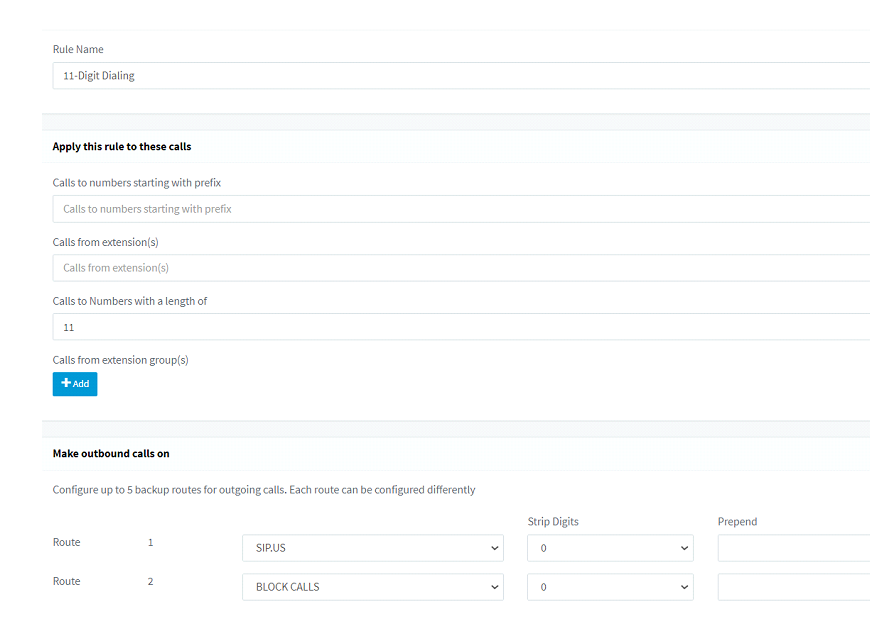Image resolution: width=870 pixels, height=625 pixels.
Task: Click the Rule Name label
Action: click(78, 49)
